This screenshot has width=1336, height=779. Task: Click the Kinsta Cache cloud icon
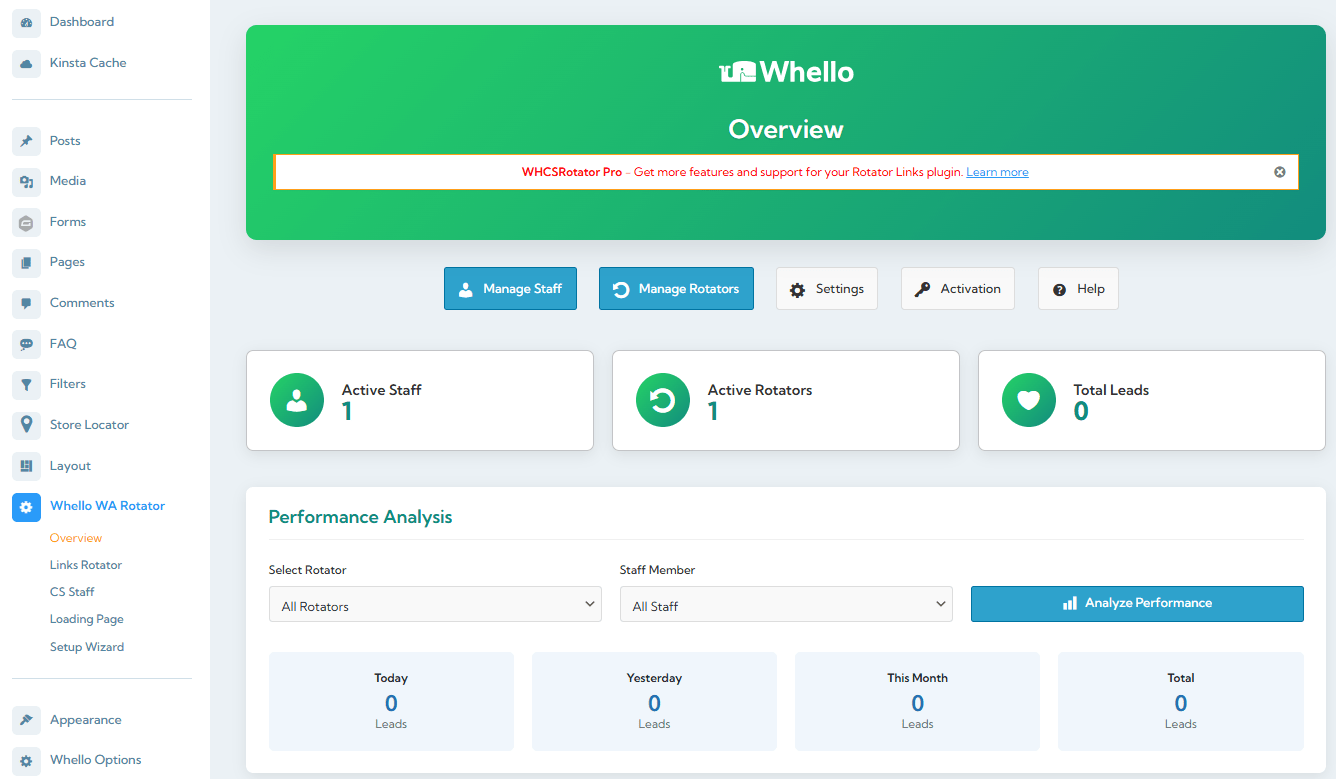tap(27, 63)
